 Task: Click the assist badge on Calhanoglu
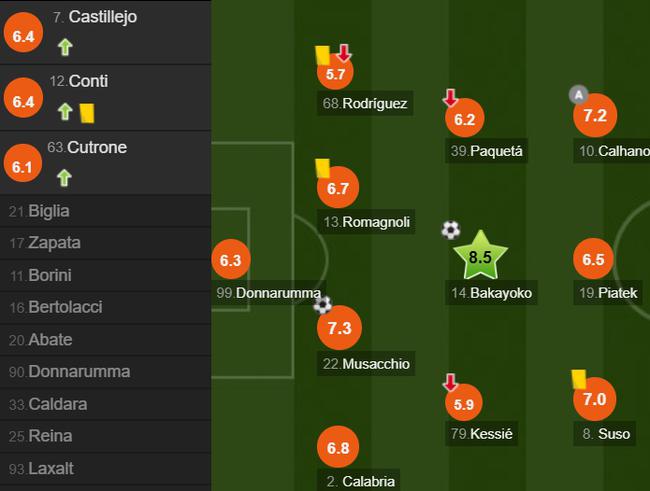[x=579, y=95]
